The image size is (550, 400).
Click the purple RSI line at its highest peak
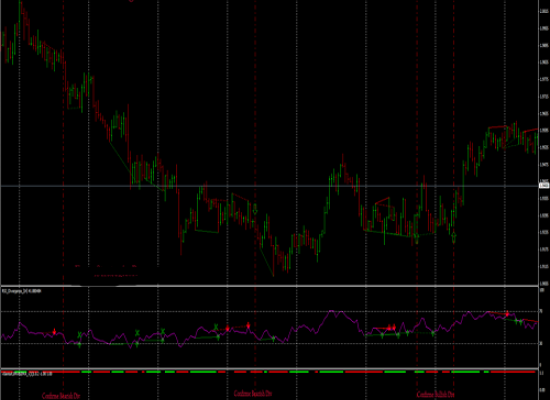[x=331, y=311]
